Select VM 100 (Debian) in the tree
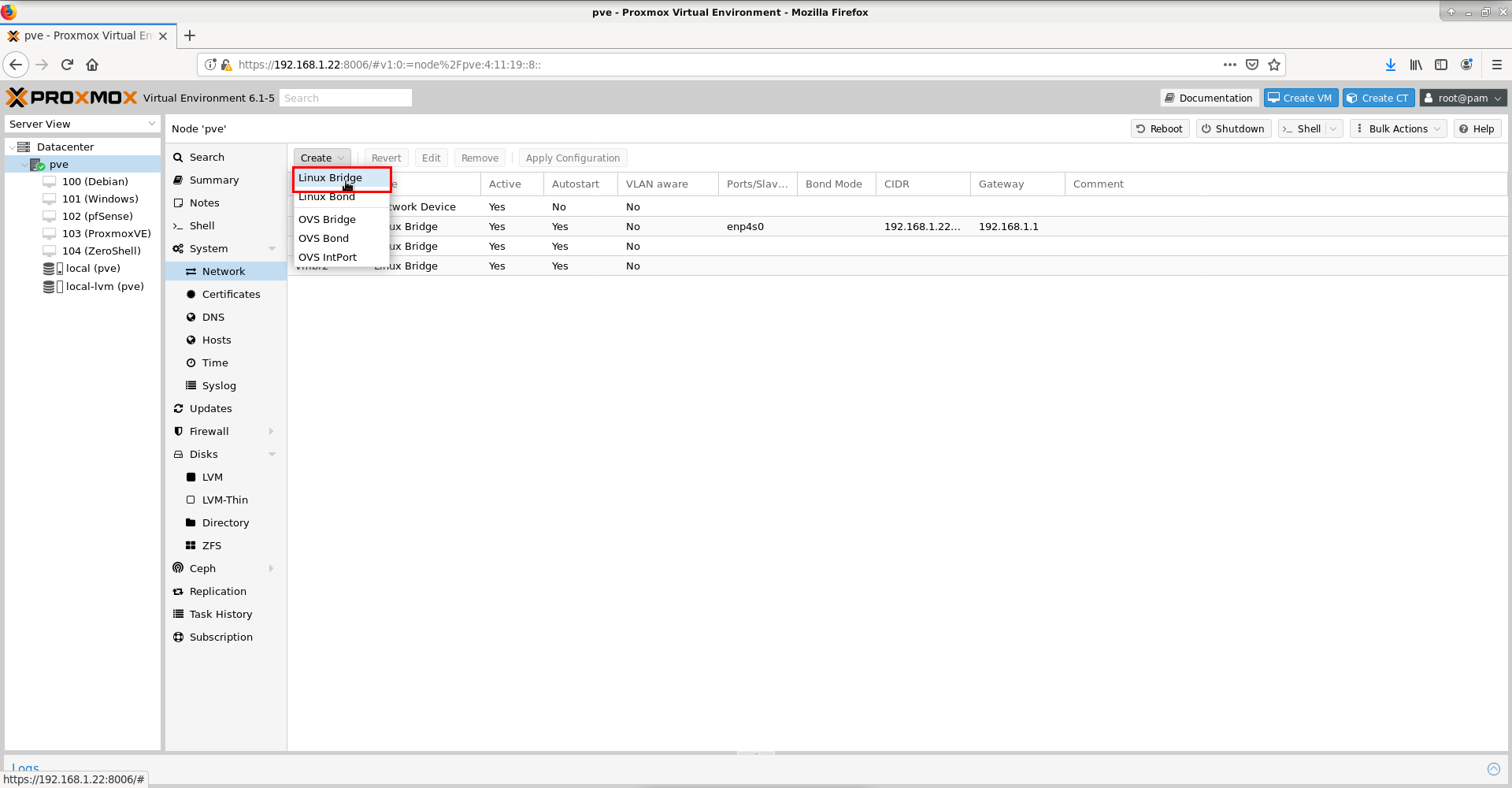This screenshot has height=788, width=1512. pos(94,182)
